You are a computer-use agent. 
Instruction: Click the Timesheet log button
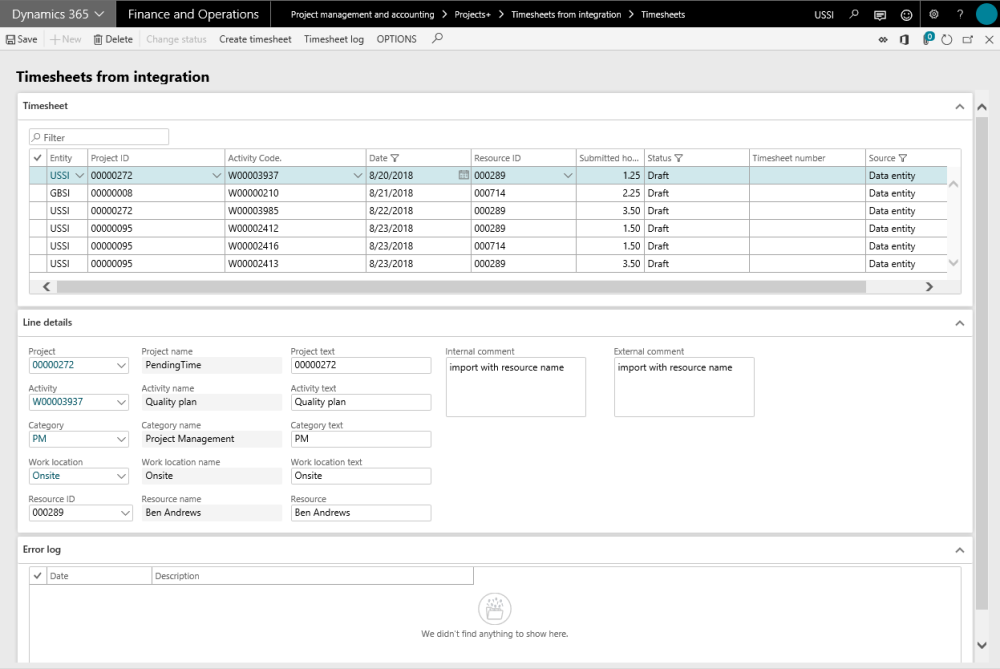click(x=334, y=40)
